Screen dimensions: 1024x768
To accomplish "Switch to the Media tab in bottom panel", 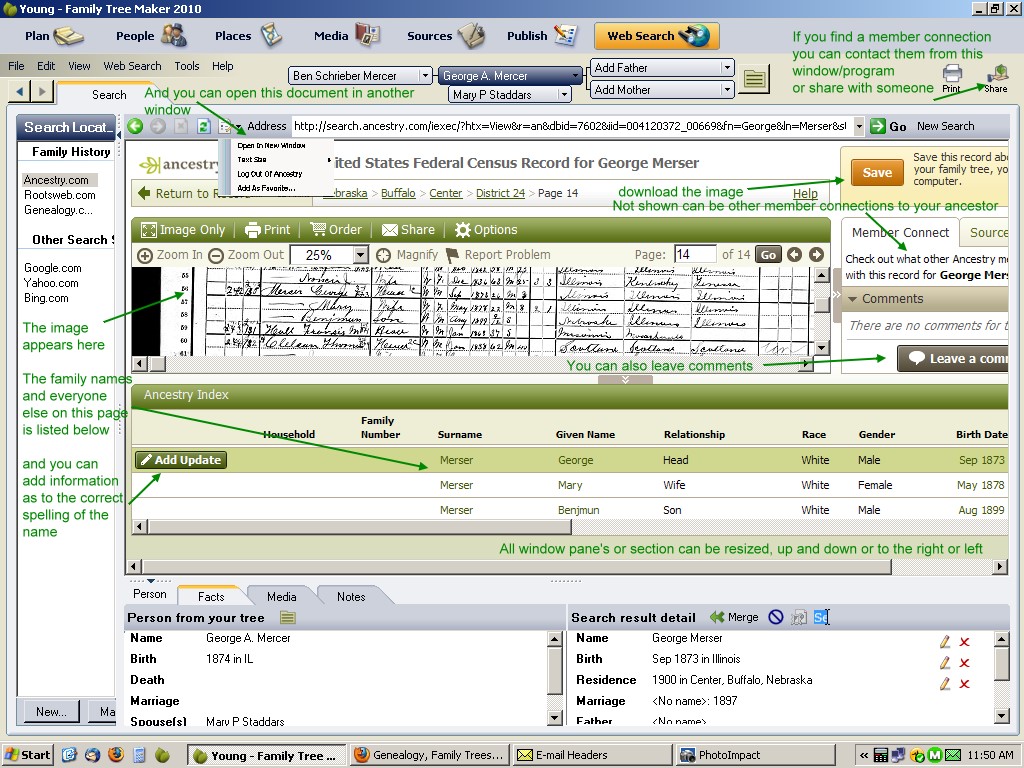I will click(281, 596).
